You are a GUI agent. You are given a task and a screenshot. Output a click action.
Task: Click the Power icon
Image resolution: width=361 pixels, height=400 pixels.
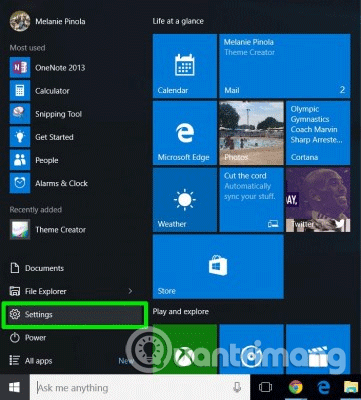(15, 338)
